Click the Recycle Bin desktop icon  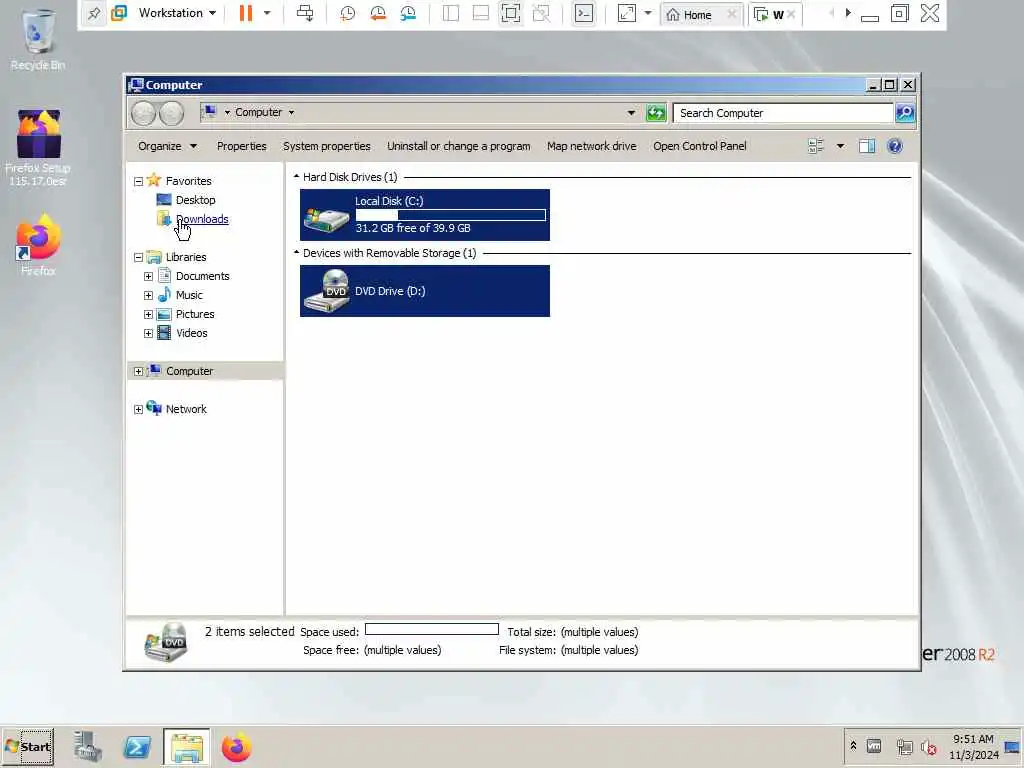click(x=38, y=39)
